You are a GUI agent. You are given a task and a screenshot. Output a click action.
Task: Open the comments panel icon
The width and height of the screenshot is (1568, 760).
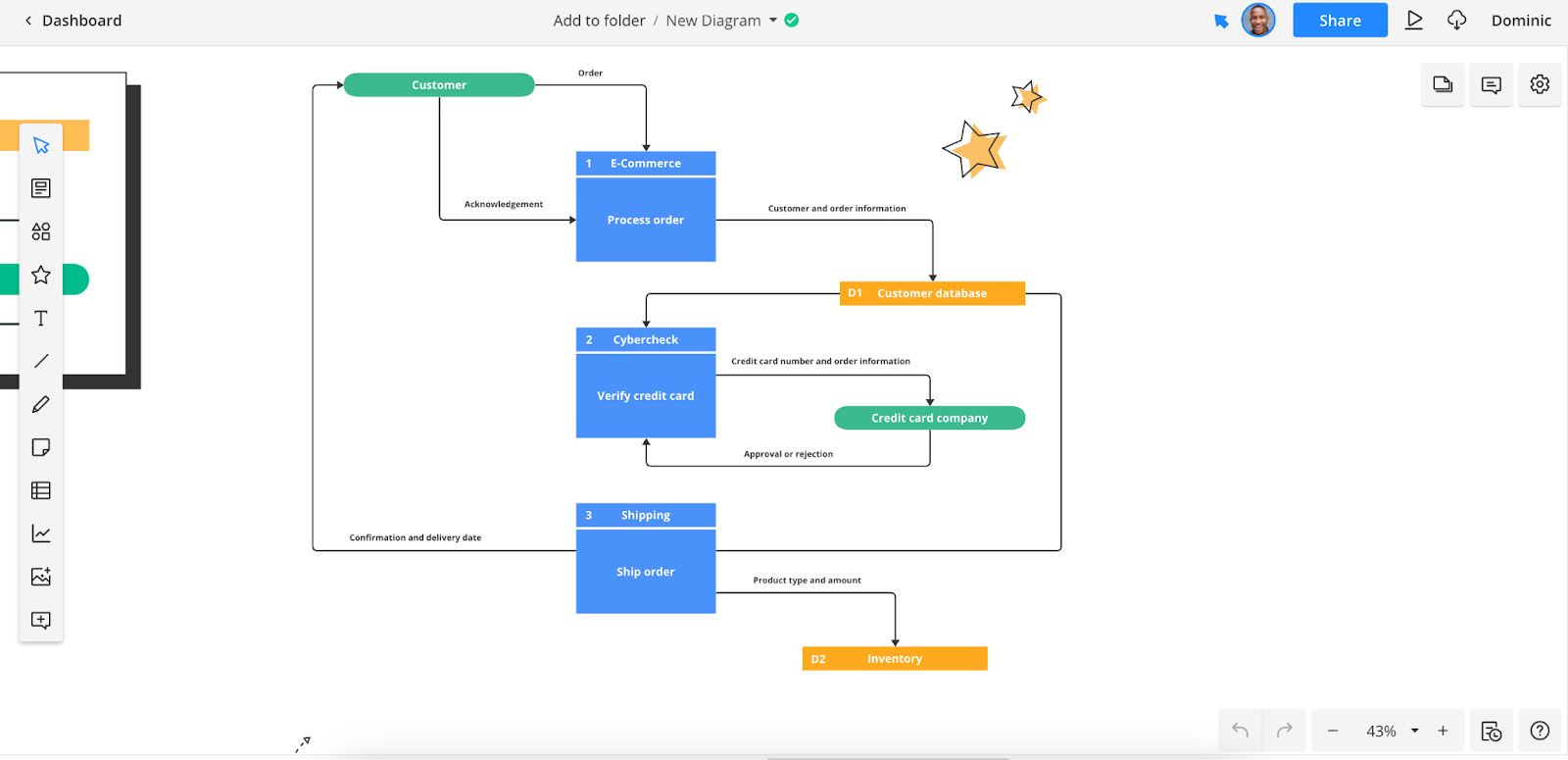tap(1491, 85)
